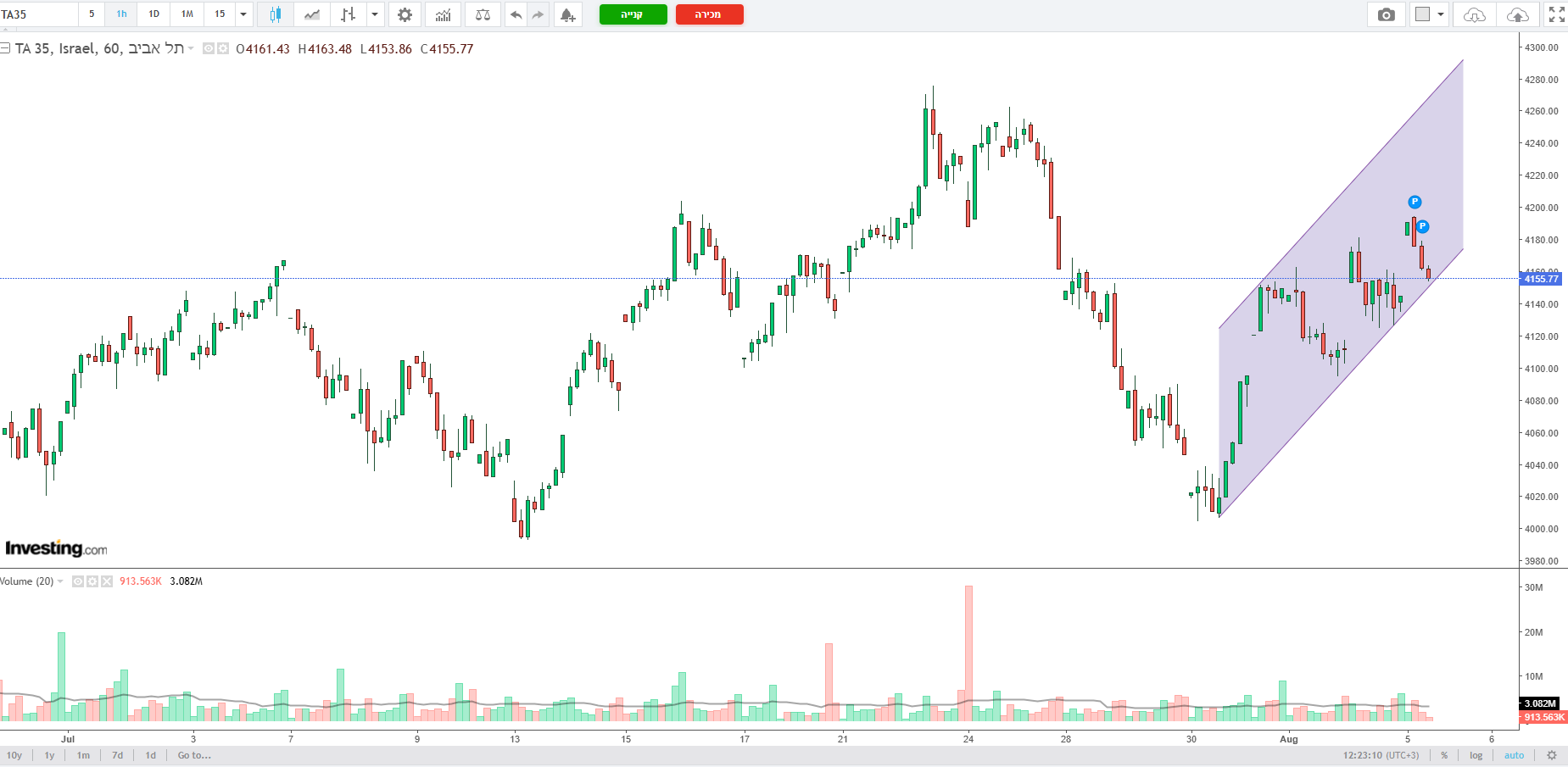Set the date range to 1d
This screenshot has height=767, width=1568.
click(x=151, y=755)
